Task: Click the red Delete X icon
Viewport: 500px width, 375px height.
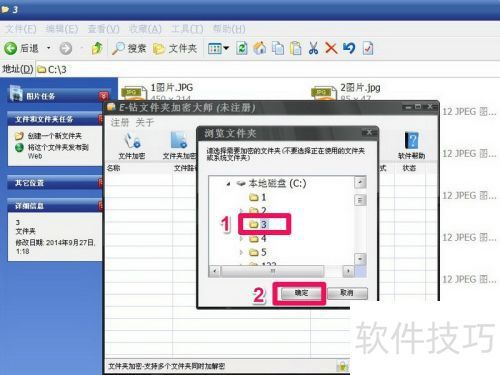Action: click(331, 48)
